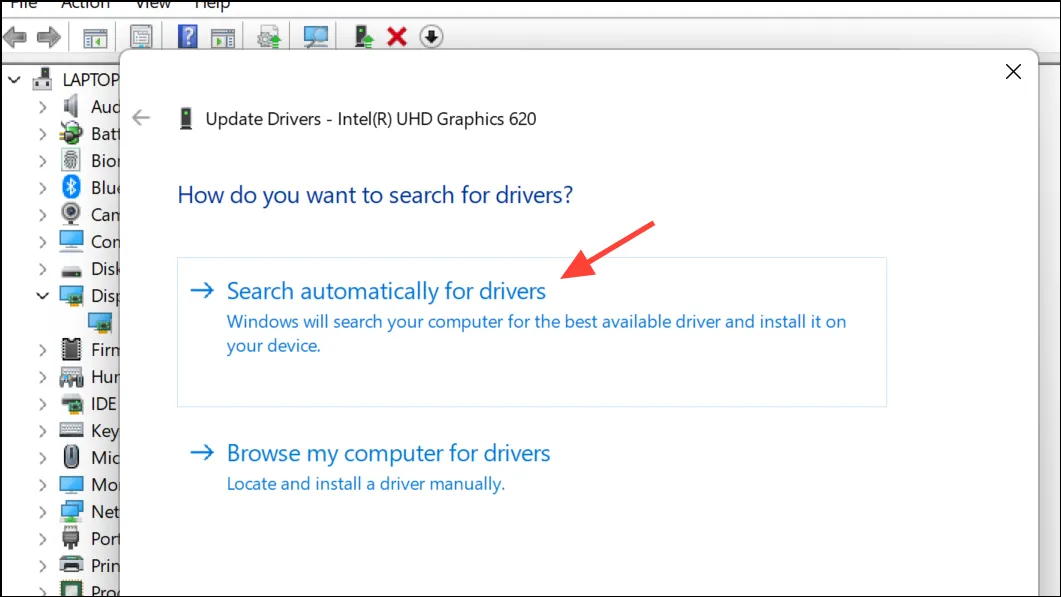Click the Disable device down-arrow icon
Image resolution: width=1061 pixels, height=597 pixels.
click(431, 37)
